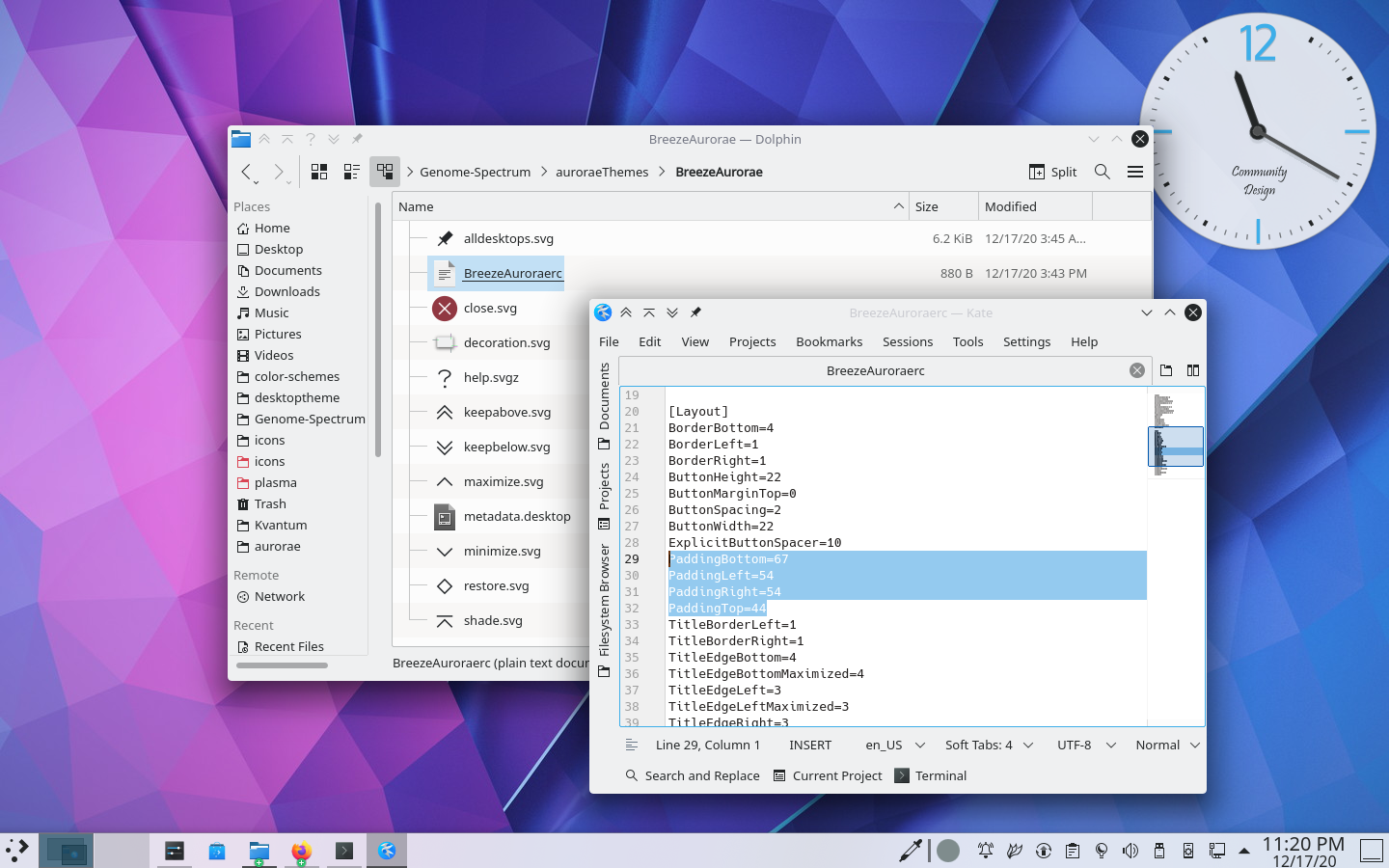Viewport: 1389px width, 868px height.
Task: Open Kate's File menu
Action: click(609, 341)
